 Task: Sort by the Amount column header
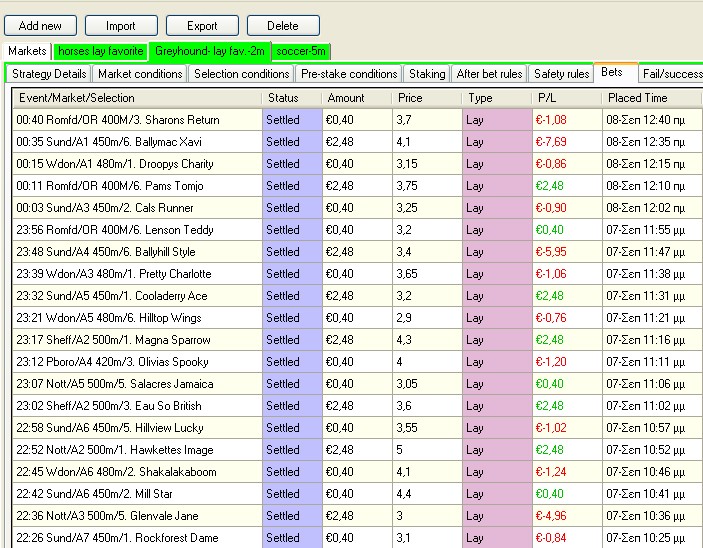pyautogui.click(x=357, y=98)
